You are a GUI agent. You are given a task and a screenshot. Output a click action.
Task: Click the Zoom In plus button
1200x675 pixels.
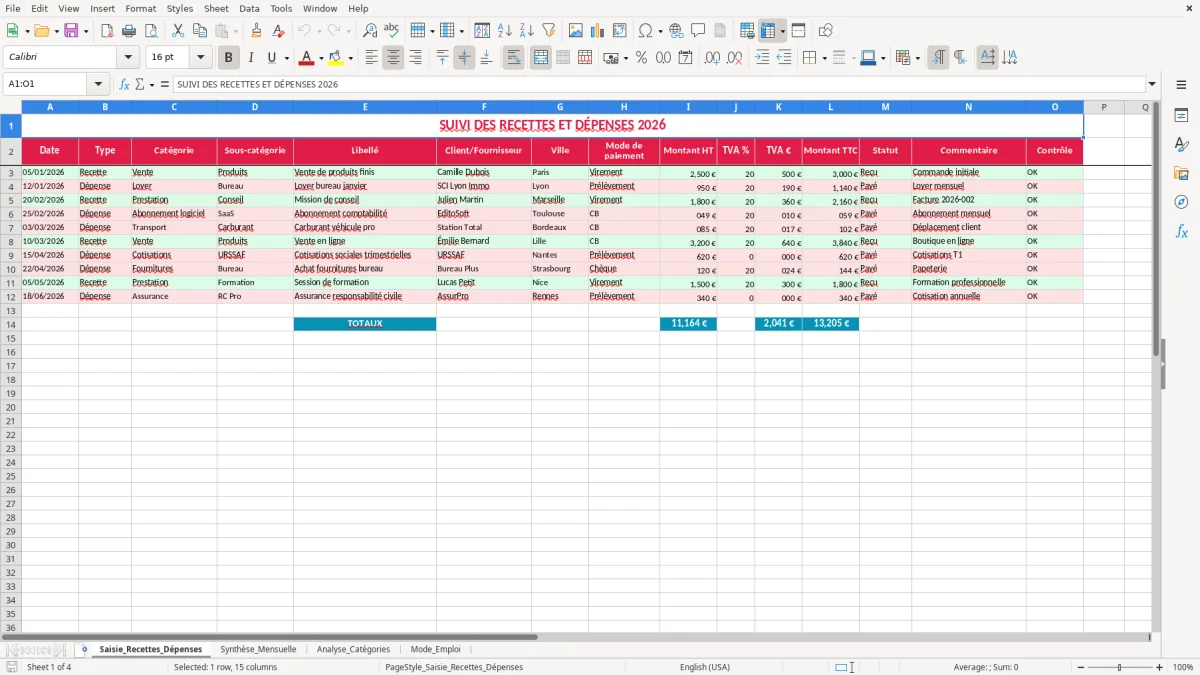1160,667
